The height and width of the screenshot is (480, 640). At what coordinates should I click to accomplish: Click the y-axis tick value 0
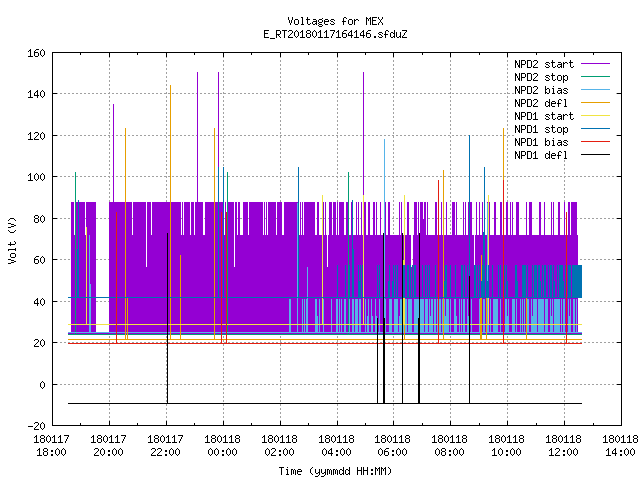tap(42, 384)
